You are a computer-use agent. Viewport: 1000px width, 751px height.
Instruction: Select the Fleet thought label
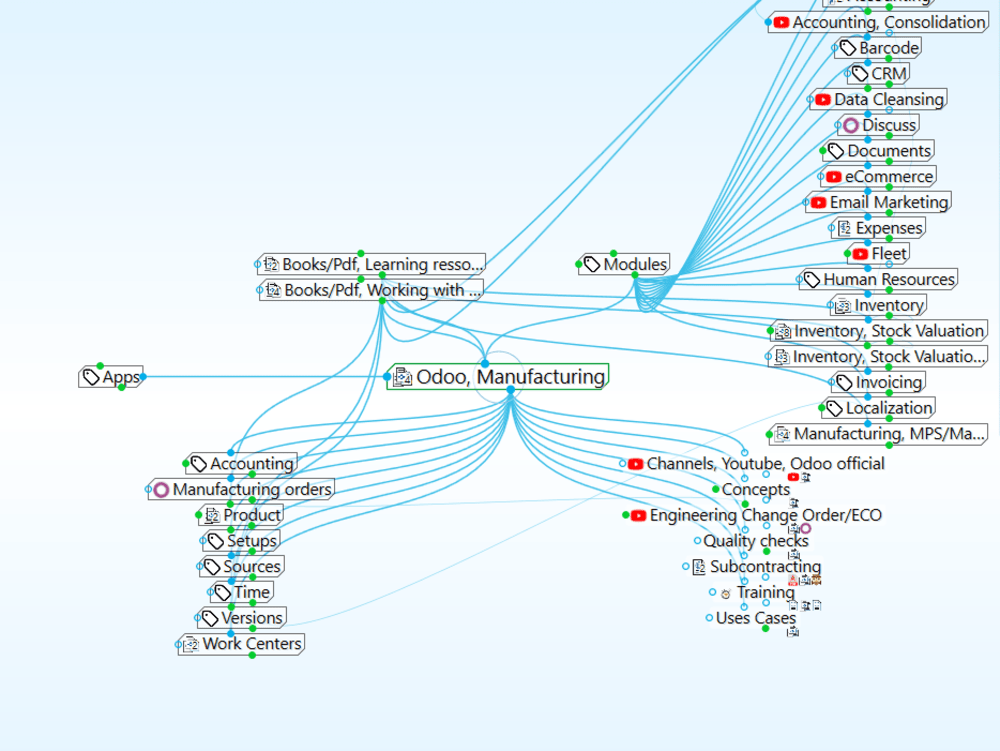click(889, 254)
